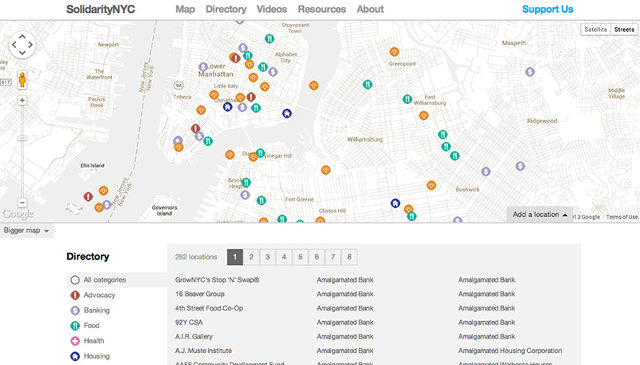Open the Directory navigation item
The width and height of the screenshot is (640, 365).
[x=226, y=9]
